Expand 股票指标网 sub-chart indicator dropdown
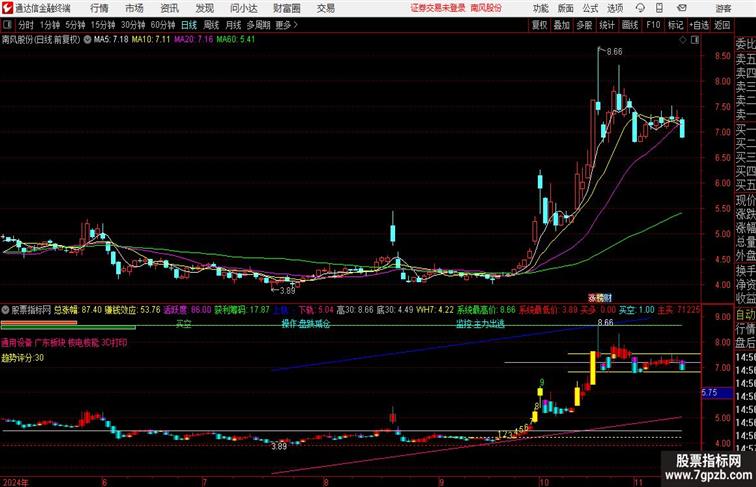The width and height of the screenshot is (756, 487). [x=5, y=310]
